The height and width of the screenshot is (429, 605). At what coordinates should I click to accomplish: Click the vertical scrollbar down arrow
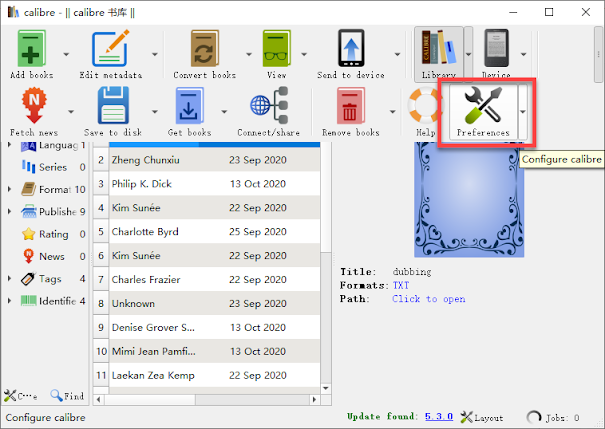[x=326, y=388]
